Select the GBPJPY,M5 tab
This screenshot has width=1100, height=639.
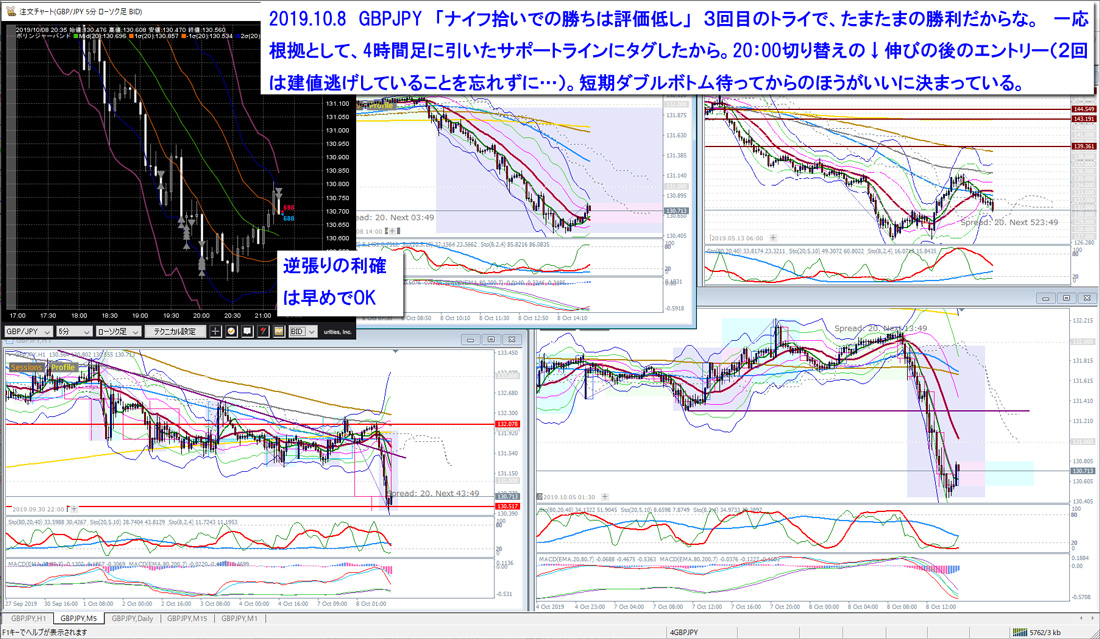[x=79, y=619]
